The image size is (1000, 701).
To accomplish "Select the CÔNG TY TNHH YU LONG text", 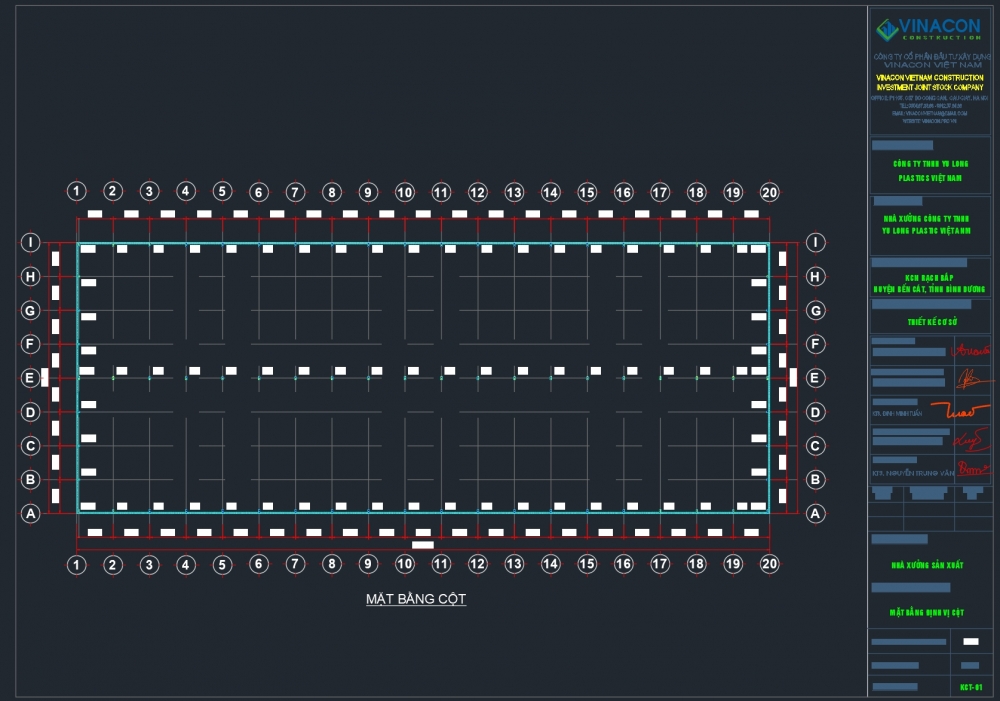I will [x=929, y=162].
